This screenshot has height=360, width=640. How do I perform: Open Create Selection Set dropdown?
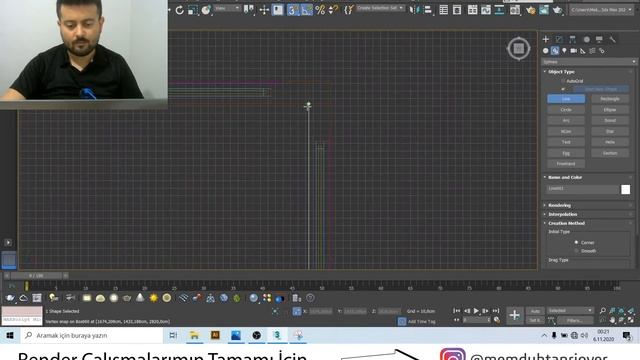pyautogui.click(x=380, y=8)
